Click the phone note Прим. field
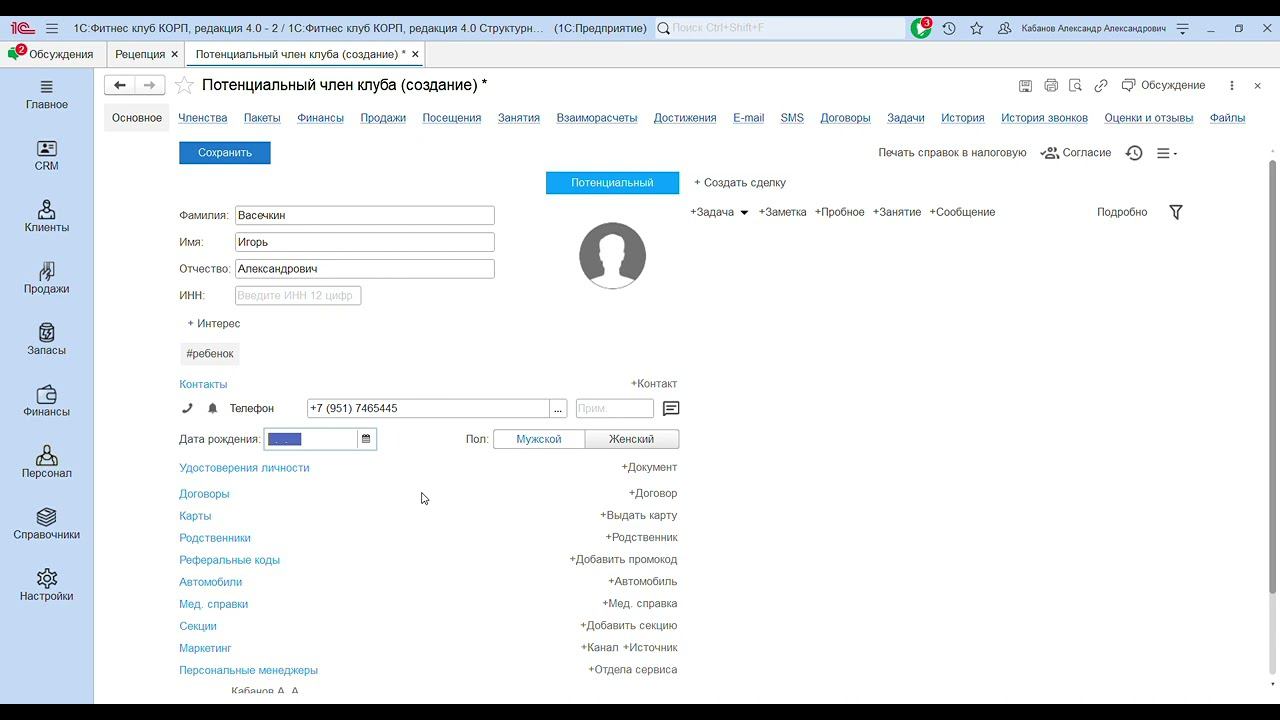This screenshot has width=1280, height=720. coord(615,408)
